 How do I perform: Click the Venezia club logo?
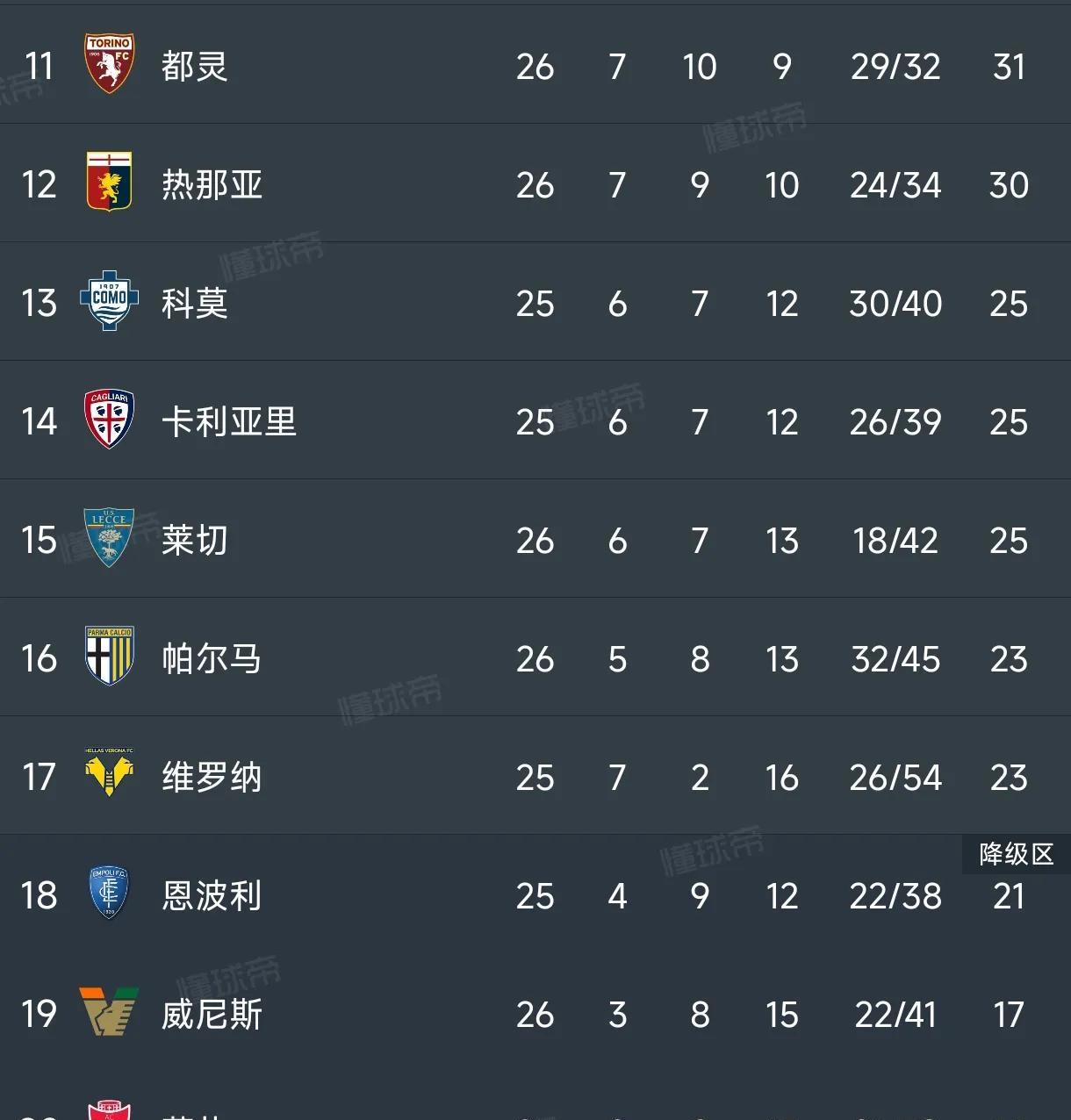click(x=109, y=1014)
